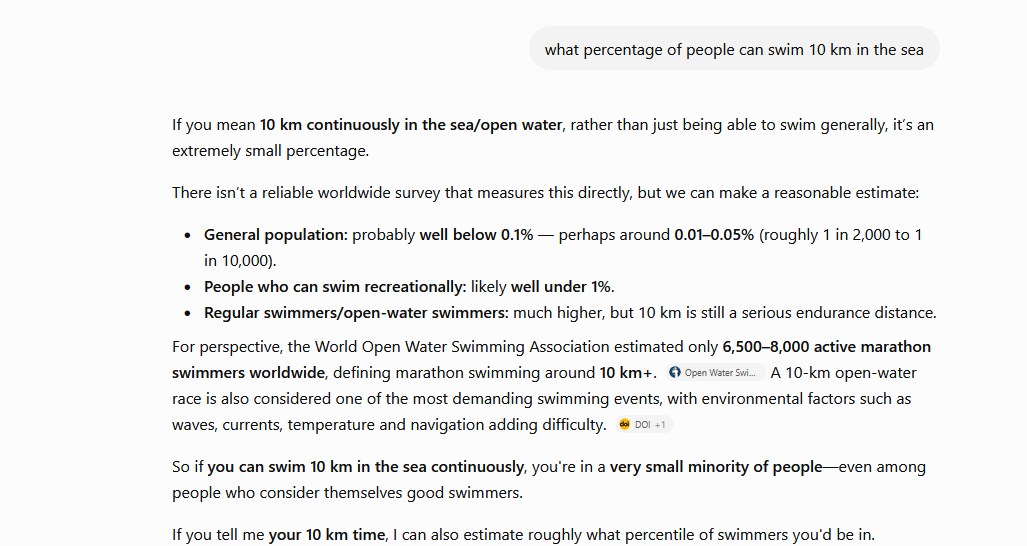Click the bold 'well below 0.1%' phrase
This screenshot has width=1027, height=546.
(x=476, y=235)
